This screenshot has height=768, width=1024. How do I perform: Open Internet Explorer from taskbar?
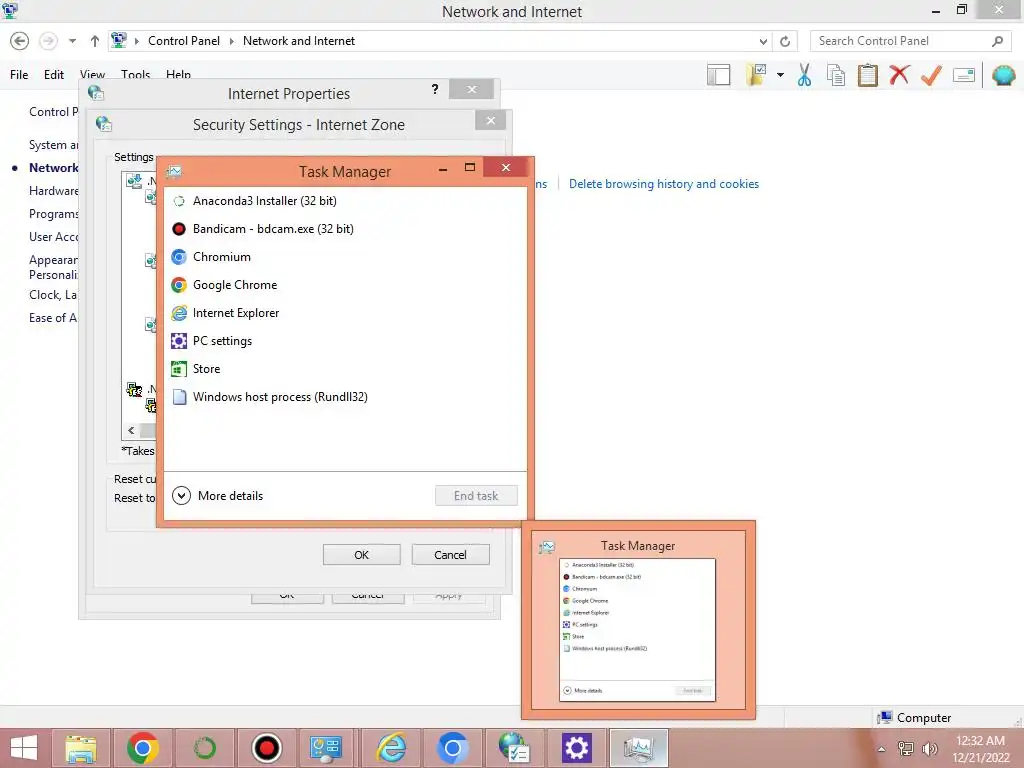(391, 748)
